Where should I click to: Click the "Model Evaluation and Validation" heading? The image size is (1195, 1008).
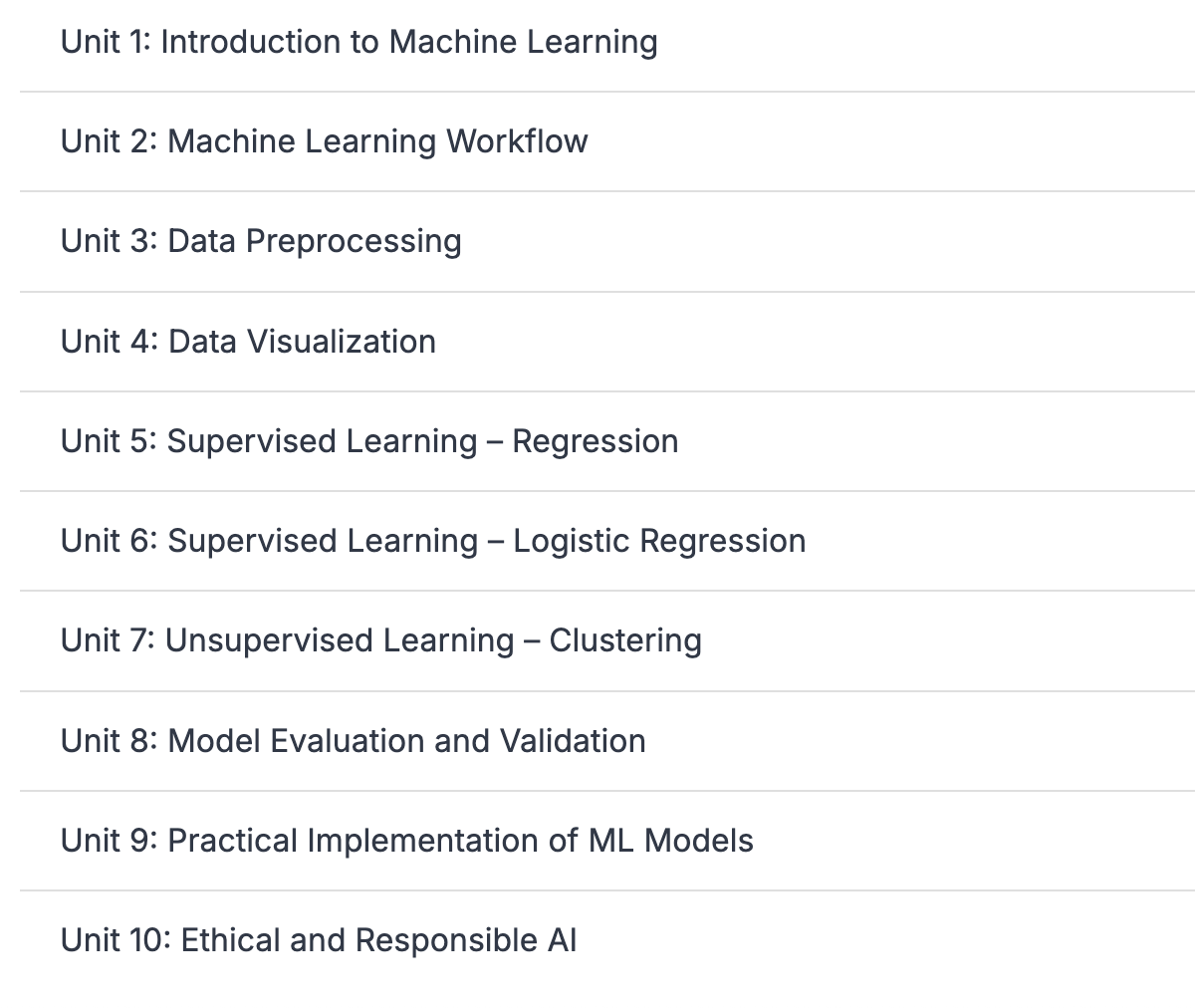coord(406,741)
